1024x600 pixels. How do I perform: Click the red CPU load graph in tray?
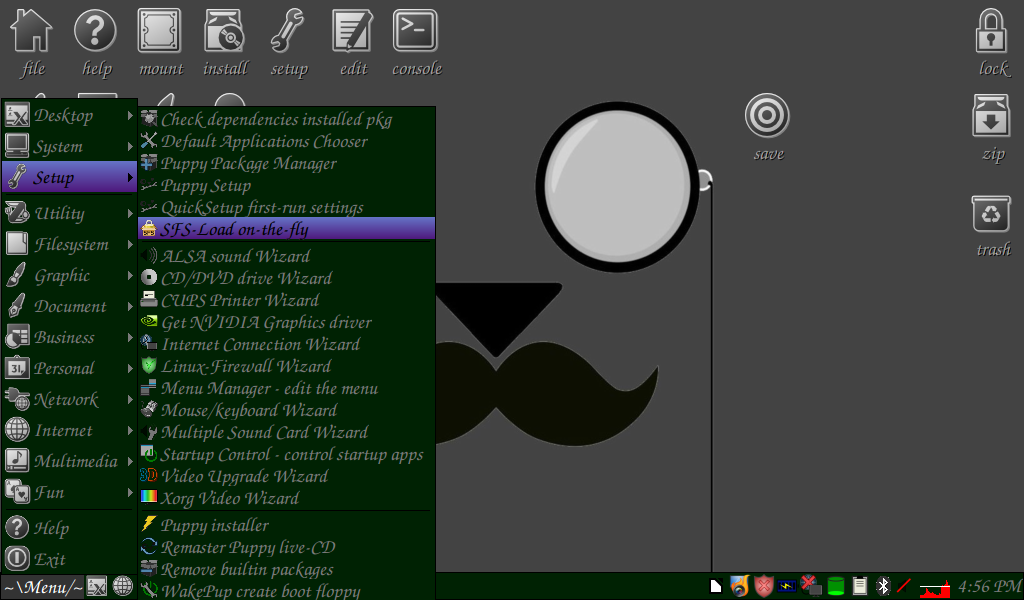pos(935,588)
